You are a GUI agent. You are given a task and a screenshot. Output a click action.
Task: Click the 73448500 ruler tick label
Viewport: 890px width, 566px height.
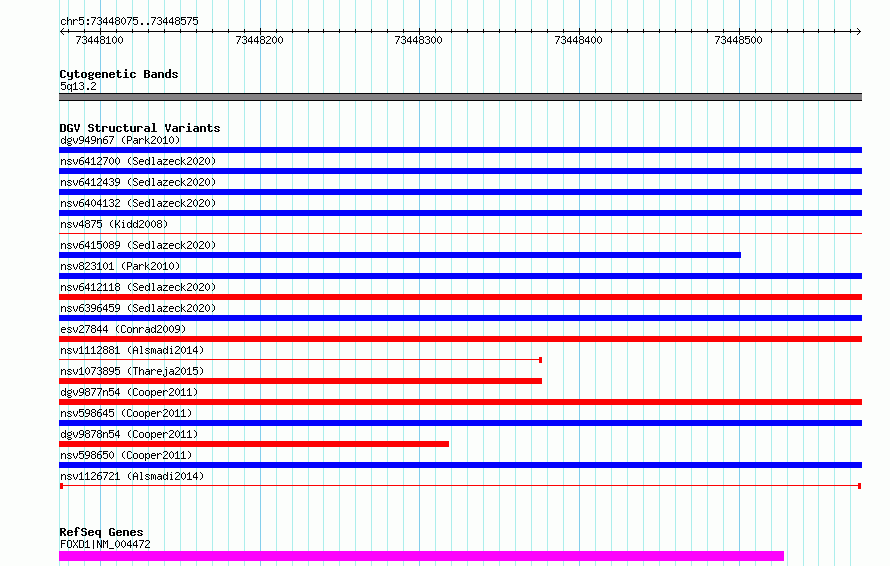tap(738, 40)
